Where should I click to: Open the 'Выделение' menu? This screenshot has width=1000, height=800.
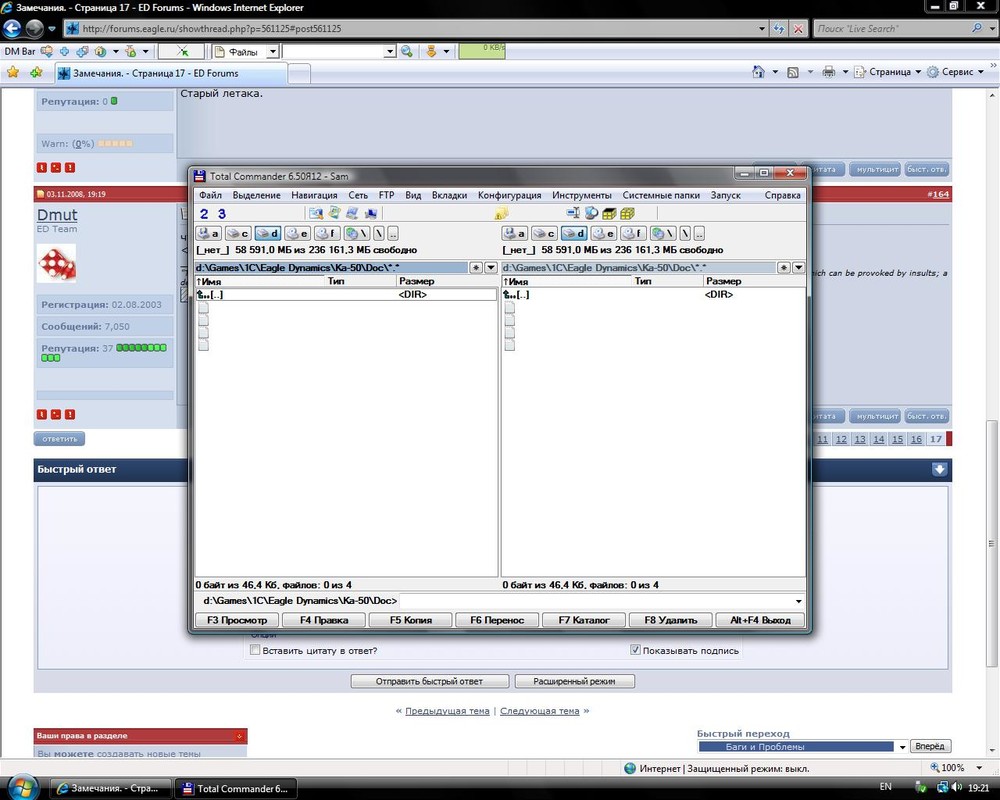coord(256,195)
